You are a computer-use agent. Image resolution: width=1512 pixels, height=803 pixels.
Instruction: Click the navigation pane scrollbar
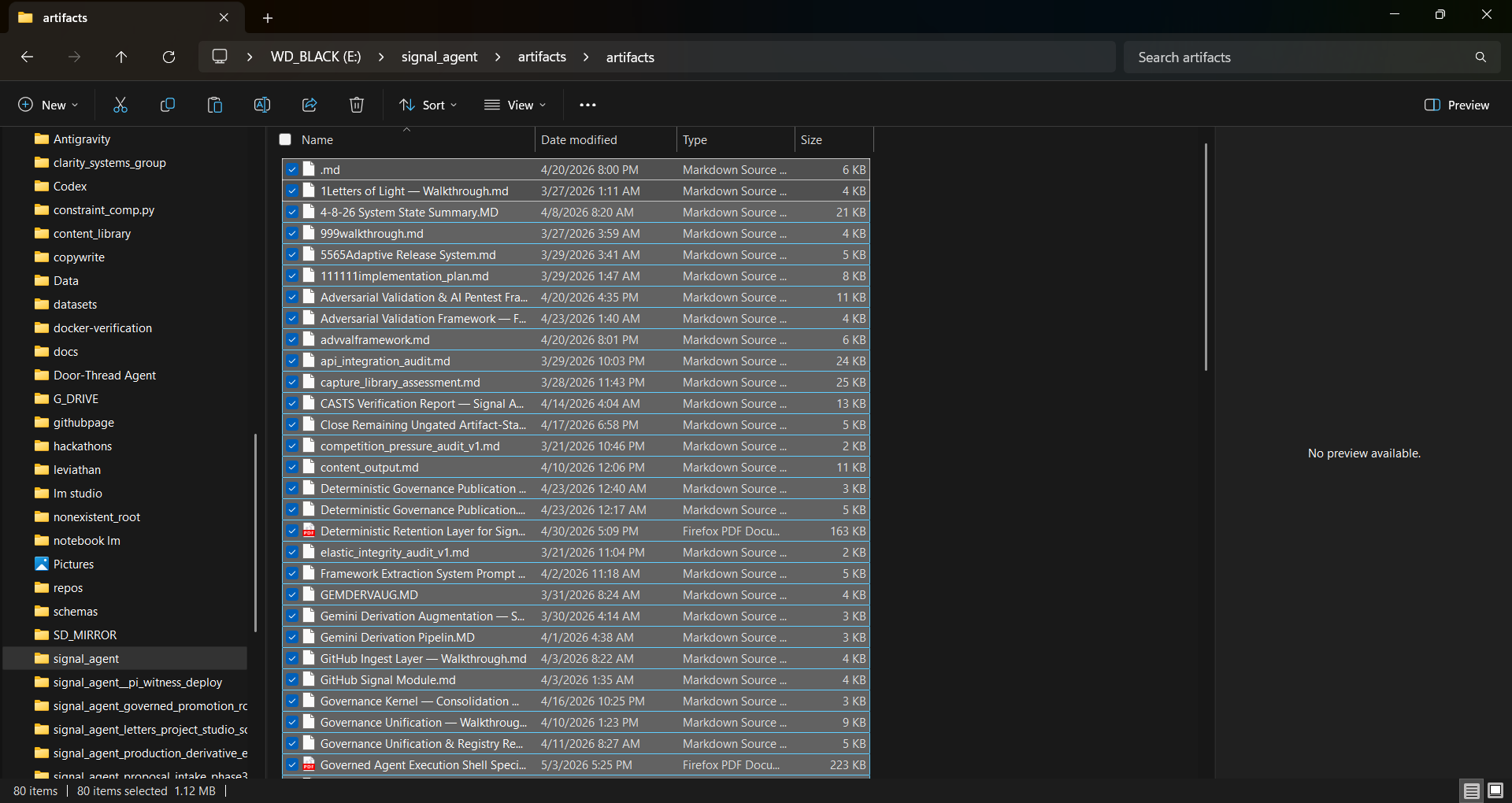pyautogui.click(x=255, y=532)
